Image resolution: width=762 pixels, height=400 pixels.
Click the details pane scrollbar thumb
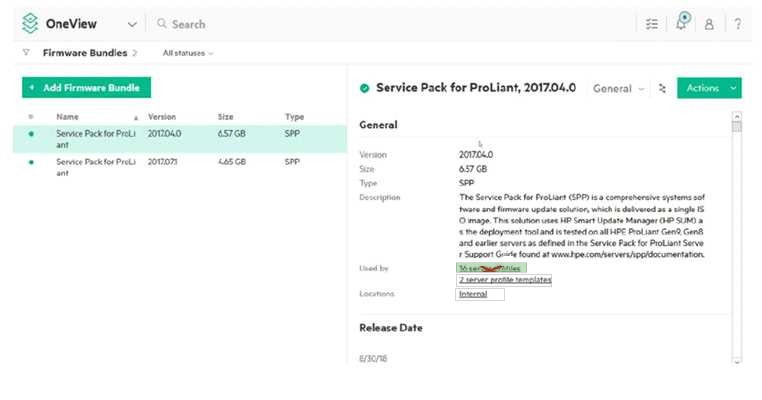tap(737, 126)
